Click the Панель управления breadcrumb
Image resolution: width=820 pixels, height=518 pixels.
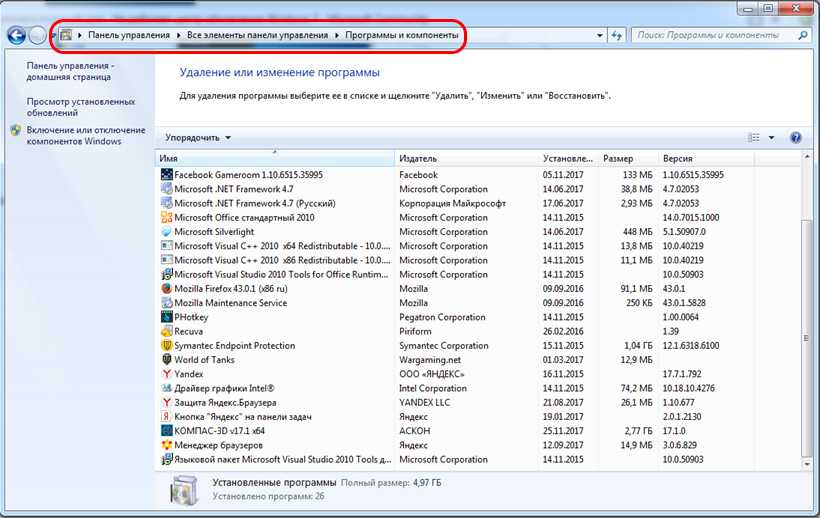[129, 35]
